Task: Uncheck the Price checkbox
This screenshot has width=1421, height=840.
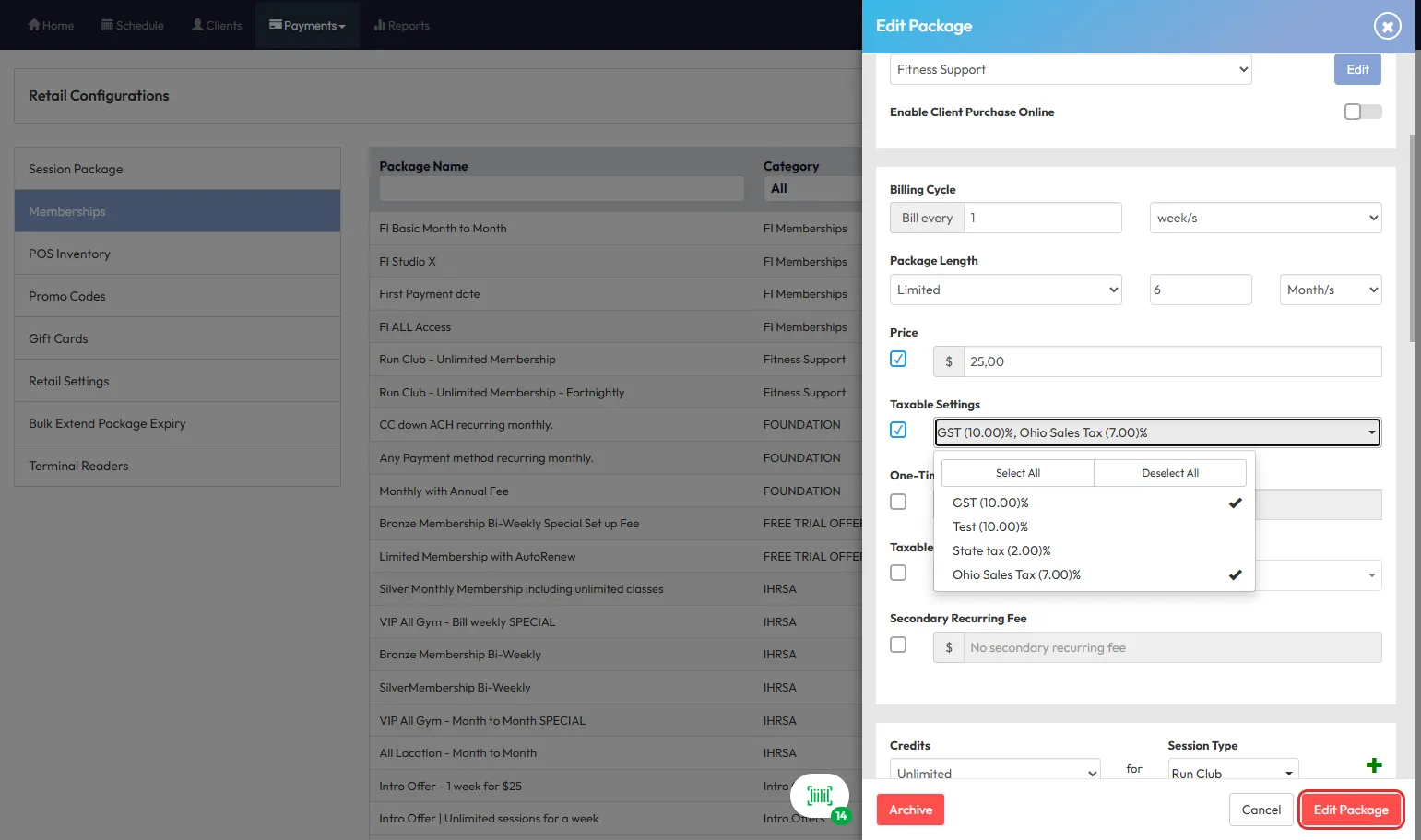Action: pos(898,359)
